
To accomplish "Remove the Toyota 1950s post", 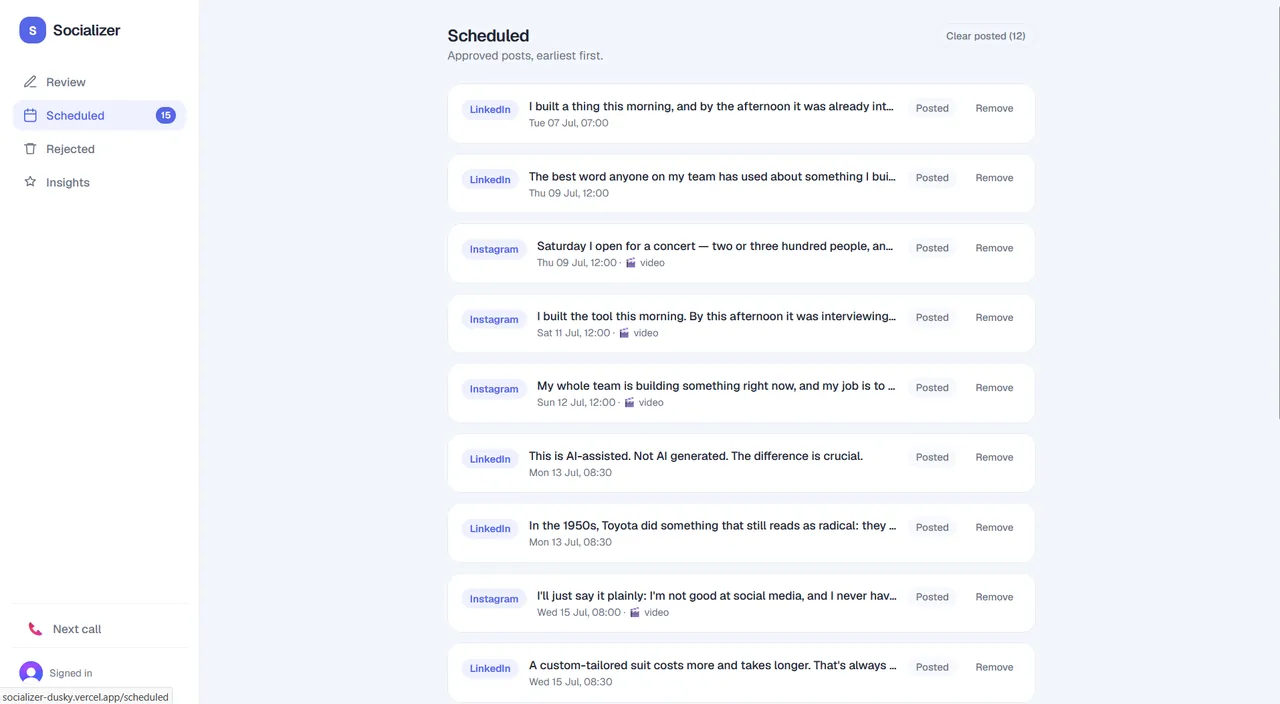I will pos(994,527).
